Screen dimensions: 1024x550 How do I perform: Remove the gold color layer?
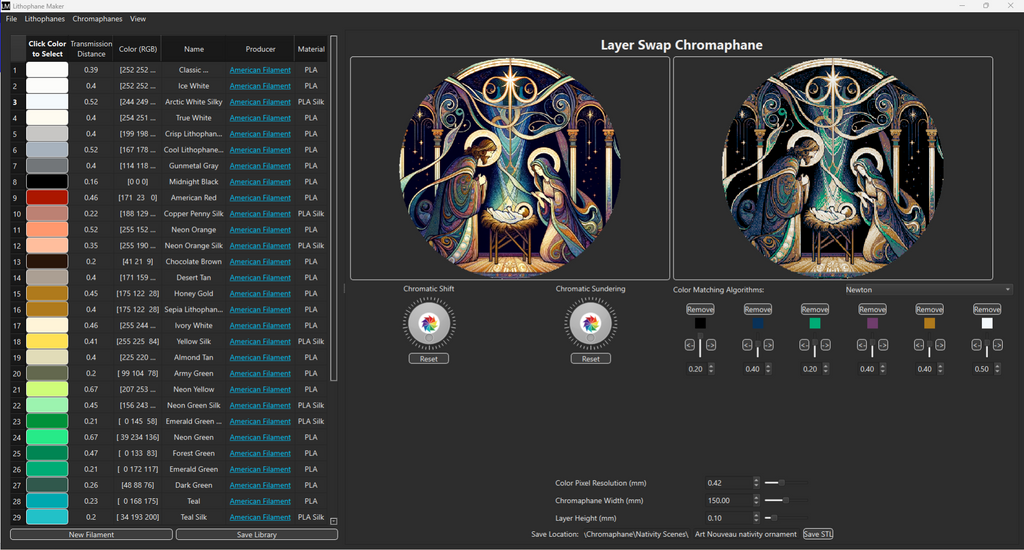pos(929,309)
